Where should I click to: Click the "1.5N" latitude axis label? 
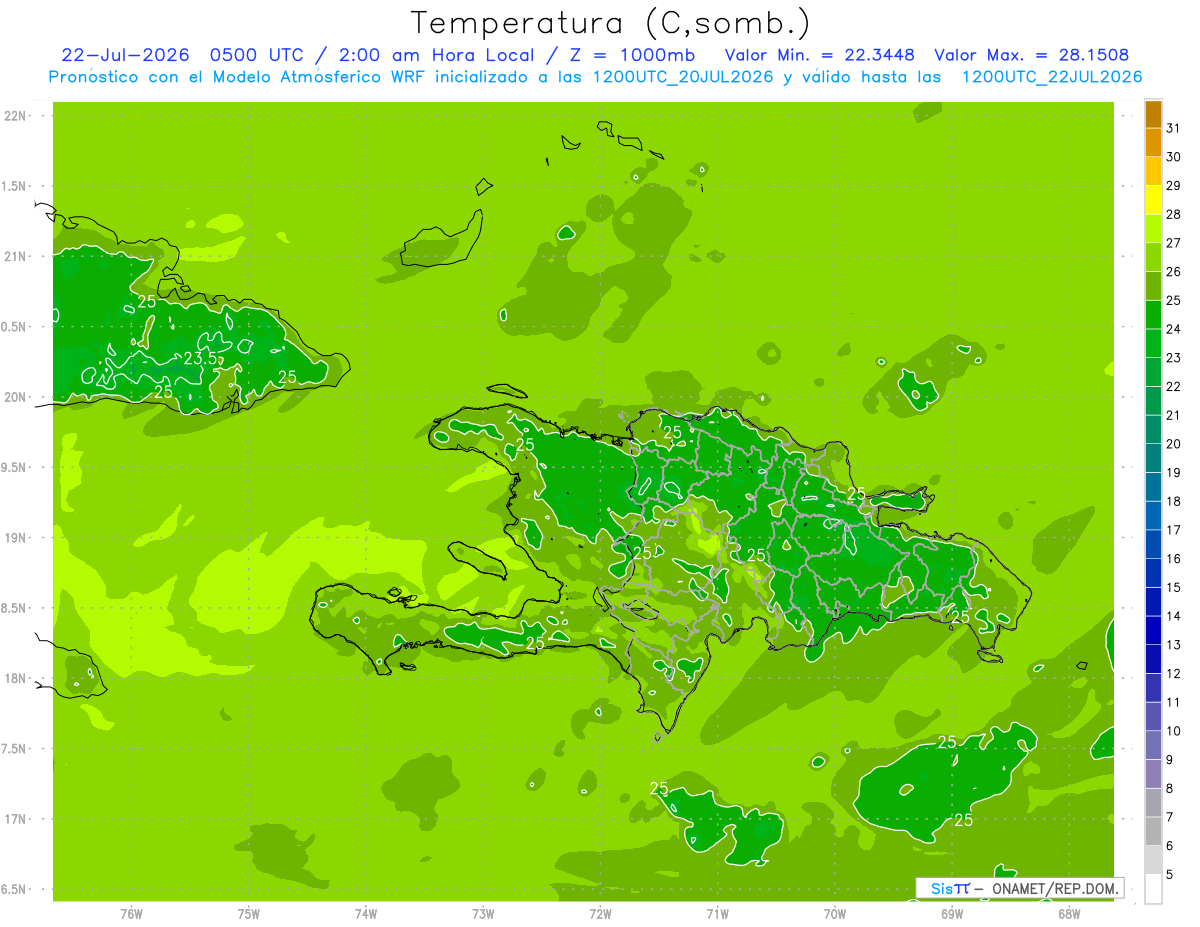[15, 186]
